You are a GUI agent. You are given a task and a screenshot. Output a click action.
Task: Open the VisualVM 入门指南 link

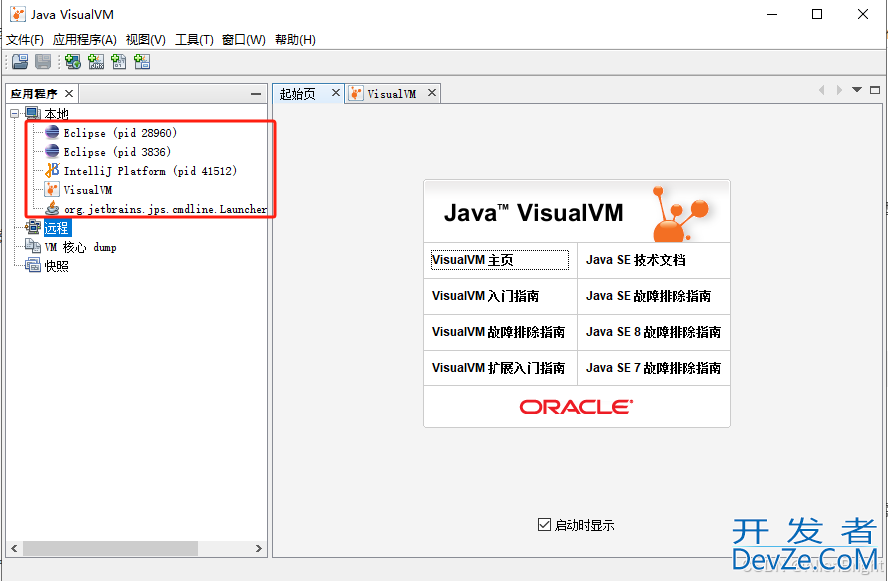point(485,296)
